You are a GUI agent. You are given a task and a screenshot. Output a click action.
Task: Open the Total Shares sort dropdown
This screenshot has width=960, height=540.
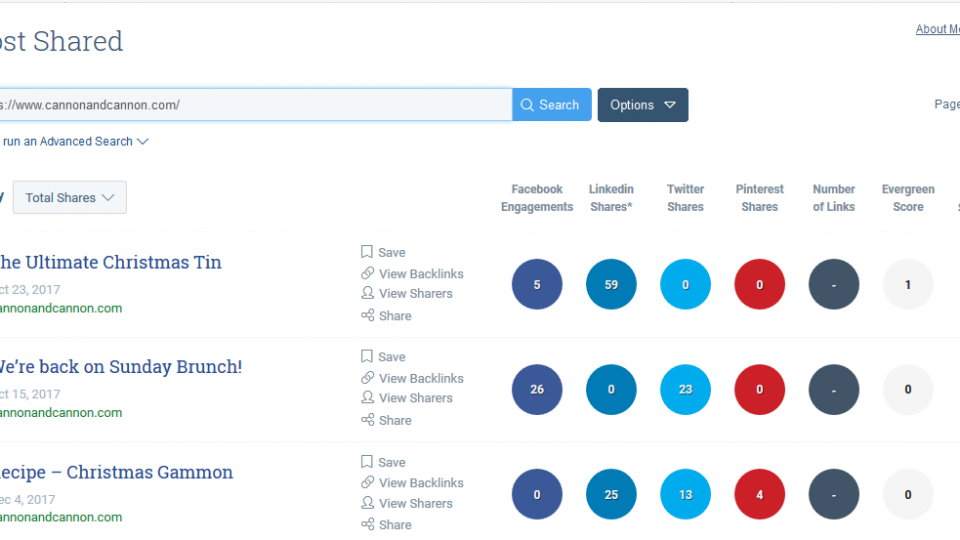(70, 197)
